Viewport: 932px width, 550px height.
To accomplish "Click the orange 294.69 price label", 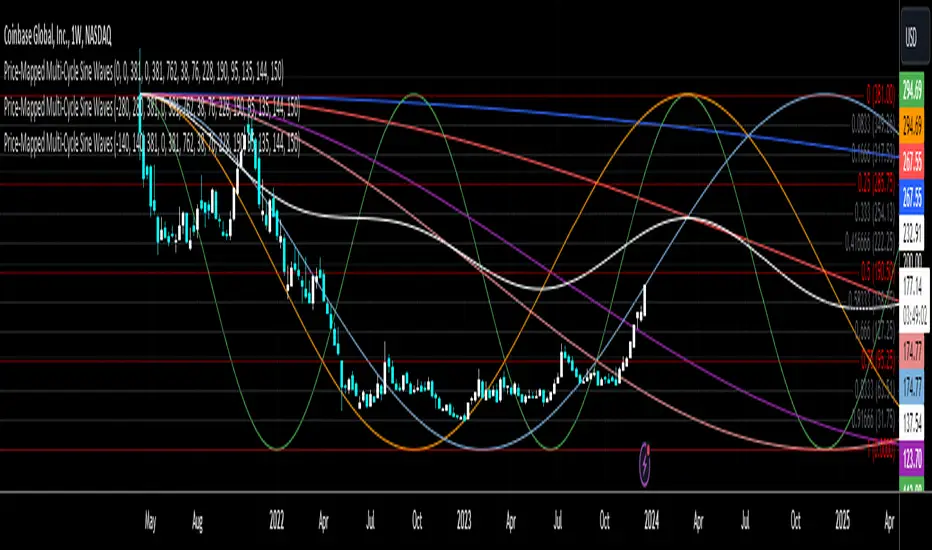I will [x=912, y=125].
